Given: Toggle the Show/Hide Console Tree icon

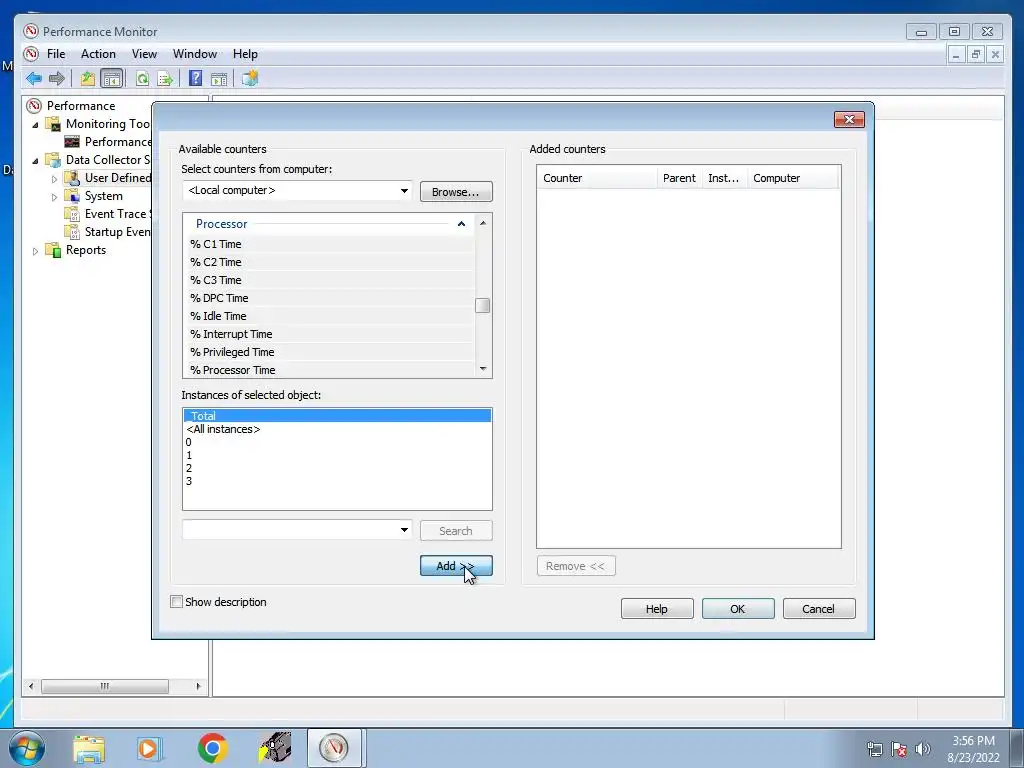Looking at the screenshot, I should 112,79.
